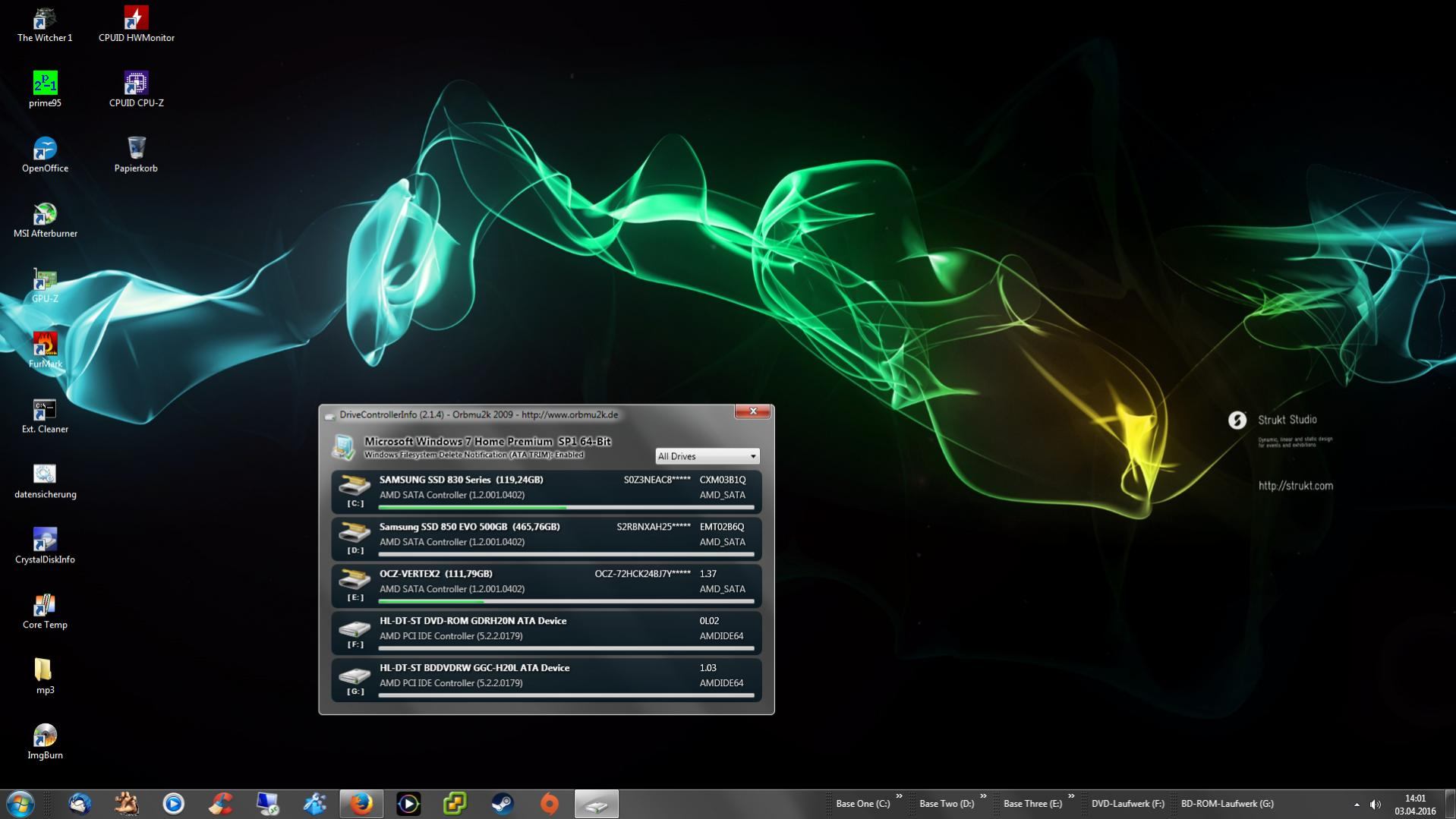Select the Papierkorb recycle bin icon
Screen dimensions: 1456x819
[x=136, y=155]
